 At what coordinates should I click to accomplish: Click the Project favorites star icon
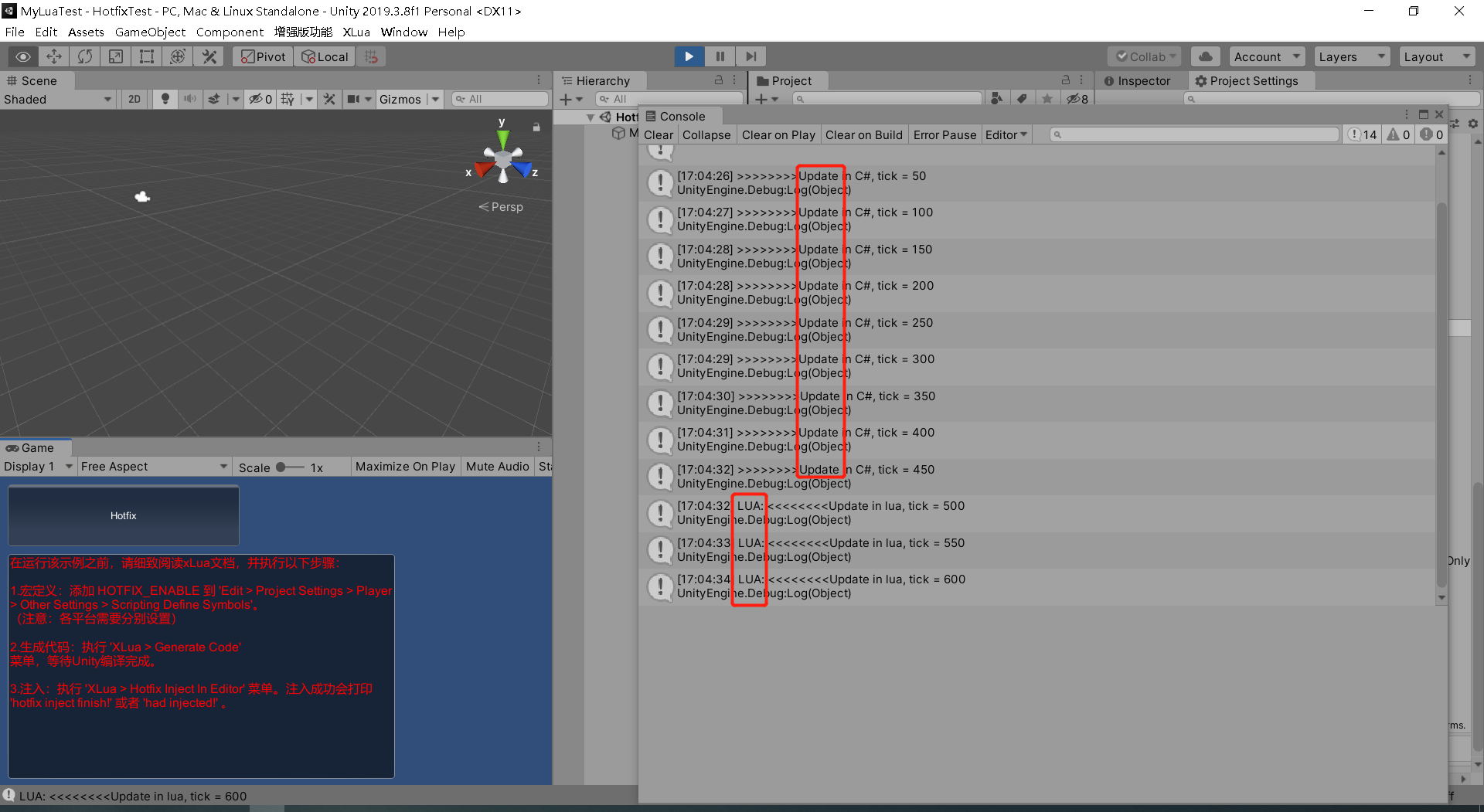[1047, 99]
